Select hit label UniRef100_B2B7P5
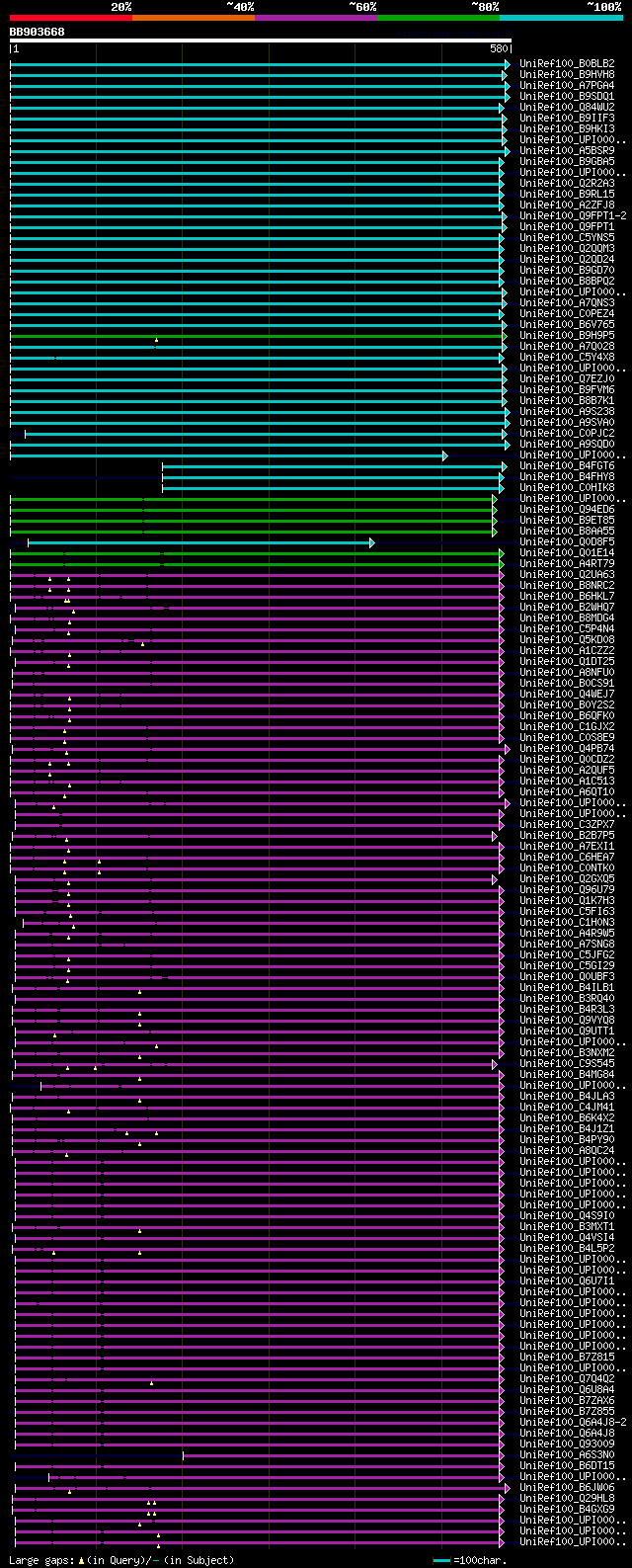632x1568 pixels. tap(567, 835)
